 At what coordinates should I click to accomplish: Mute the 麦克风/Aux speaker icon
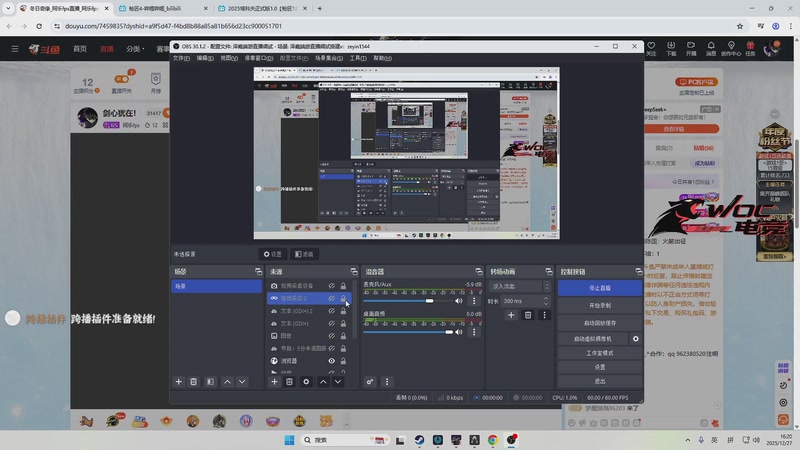[x=459, y=301]
